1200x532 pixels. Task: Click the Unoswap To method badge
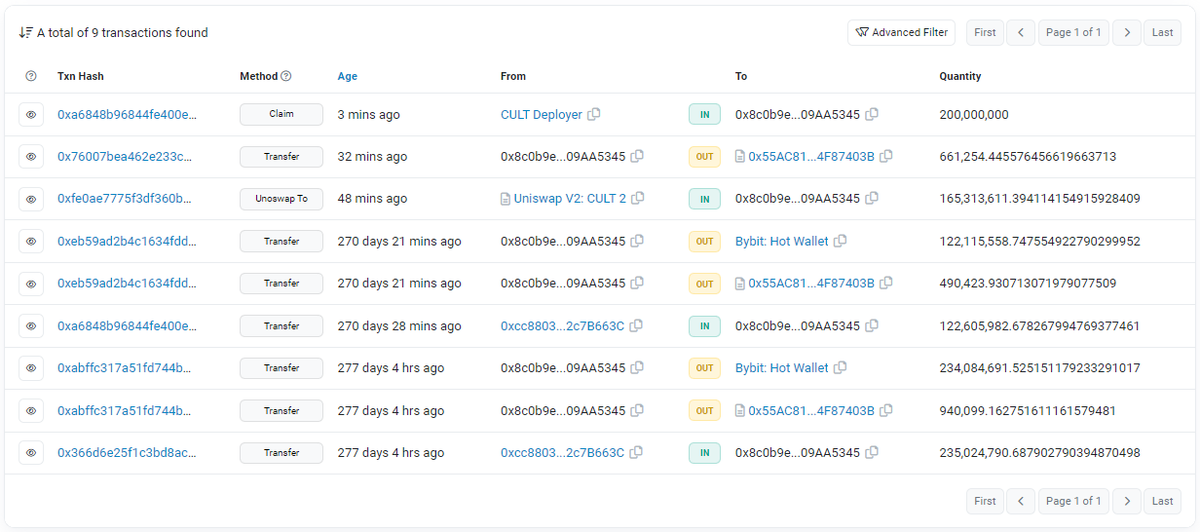pyautogui.click(x=281, y=199)
